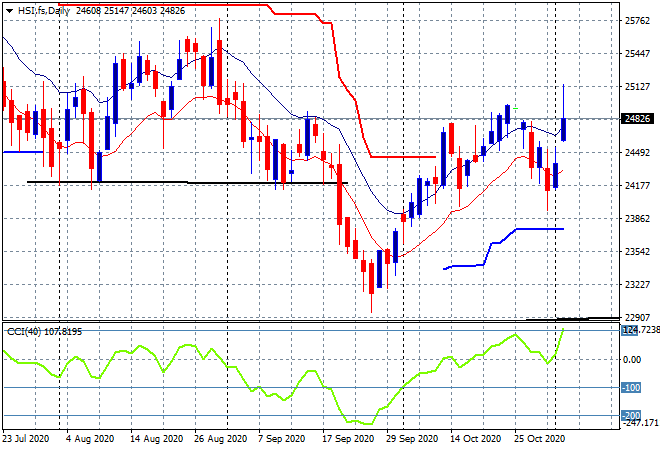Click the CCI upper level value 124.7238
The width and height of the screenshot is (660, 450).
tap(640, 330)
